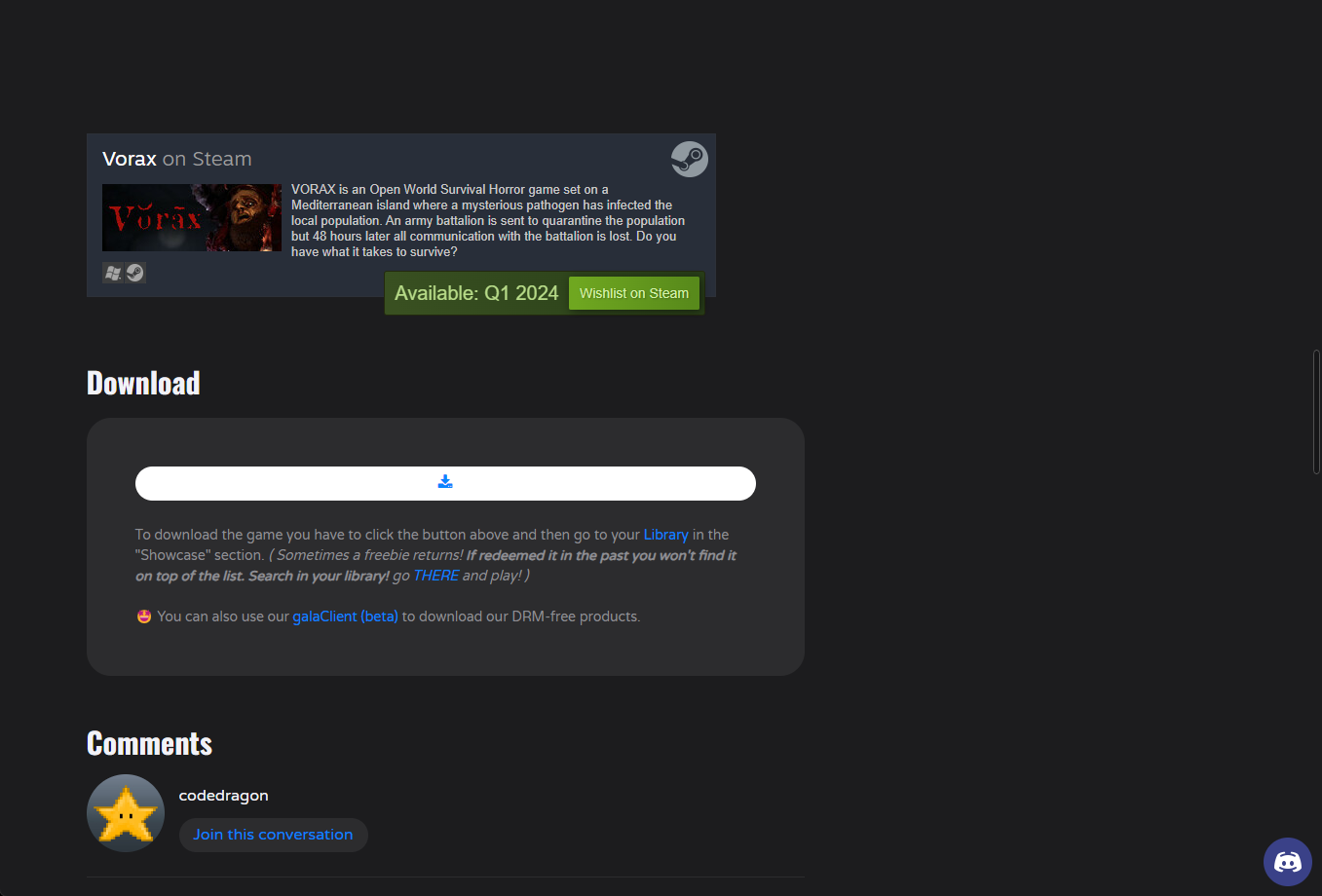Click the codedragon username

click(x=224, y=796)
